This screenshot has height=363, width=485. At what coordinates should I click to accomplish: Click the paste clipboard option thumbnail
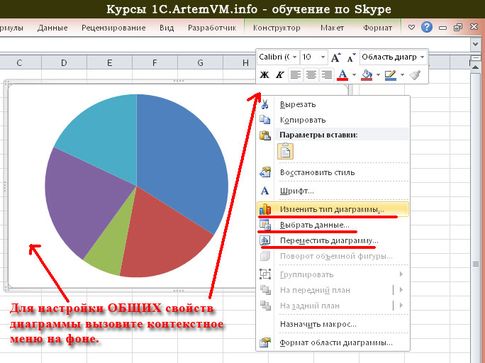point(285,151)
